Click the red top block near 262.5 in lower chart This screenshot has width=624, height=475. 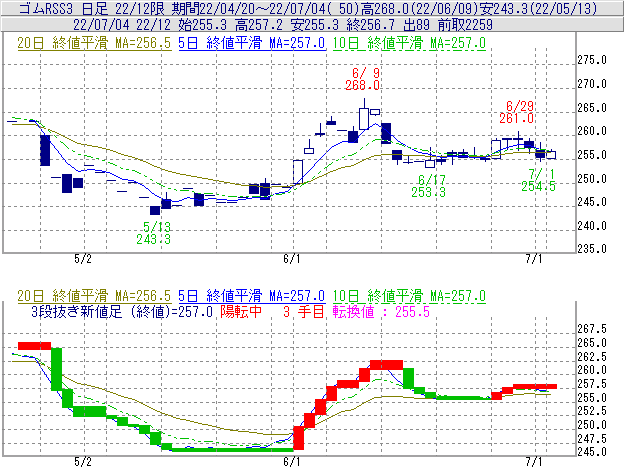click(x=386, y=364)
